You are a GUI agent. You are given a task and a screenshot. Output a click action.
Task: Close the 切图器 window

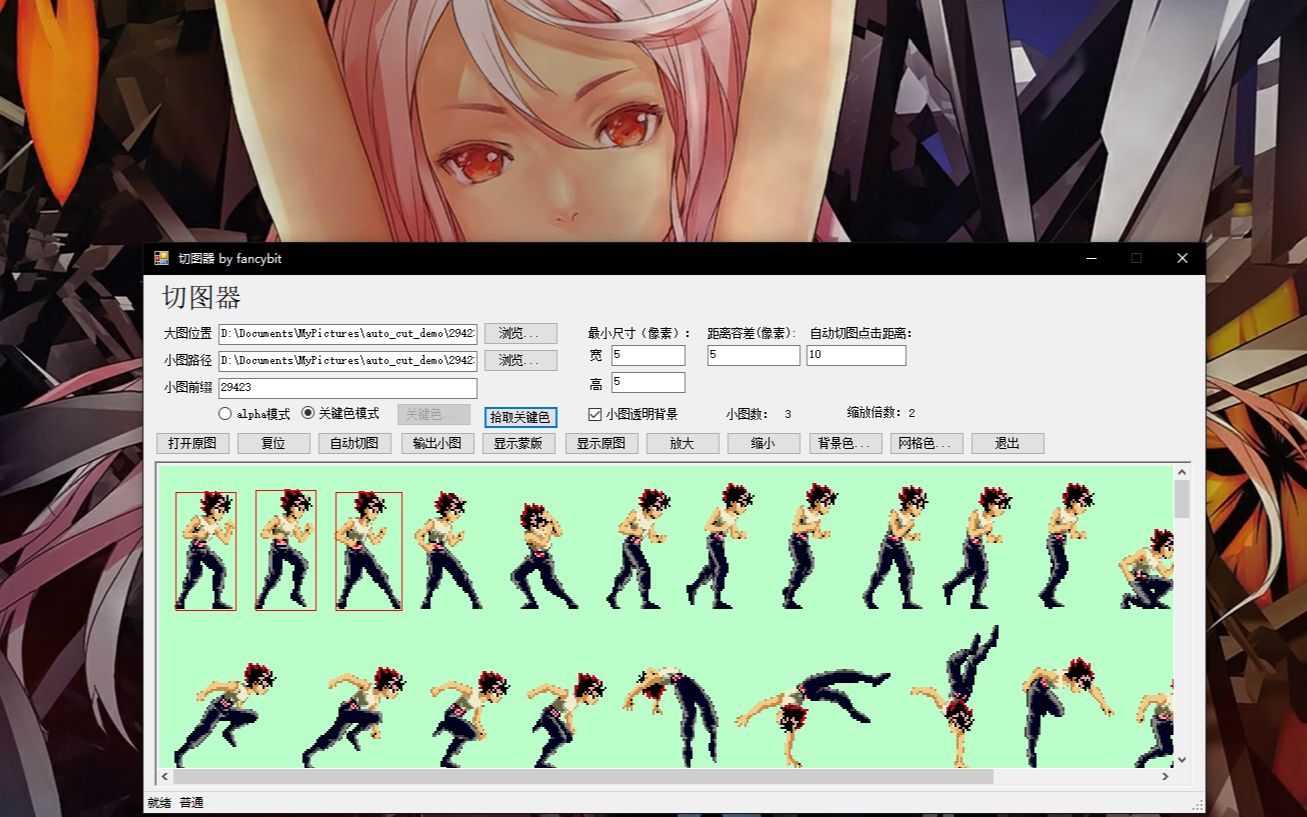[1182, 258]
